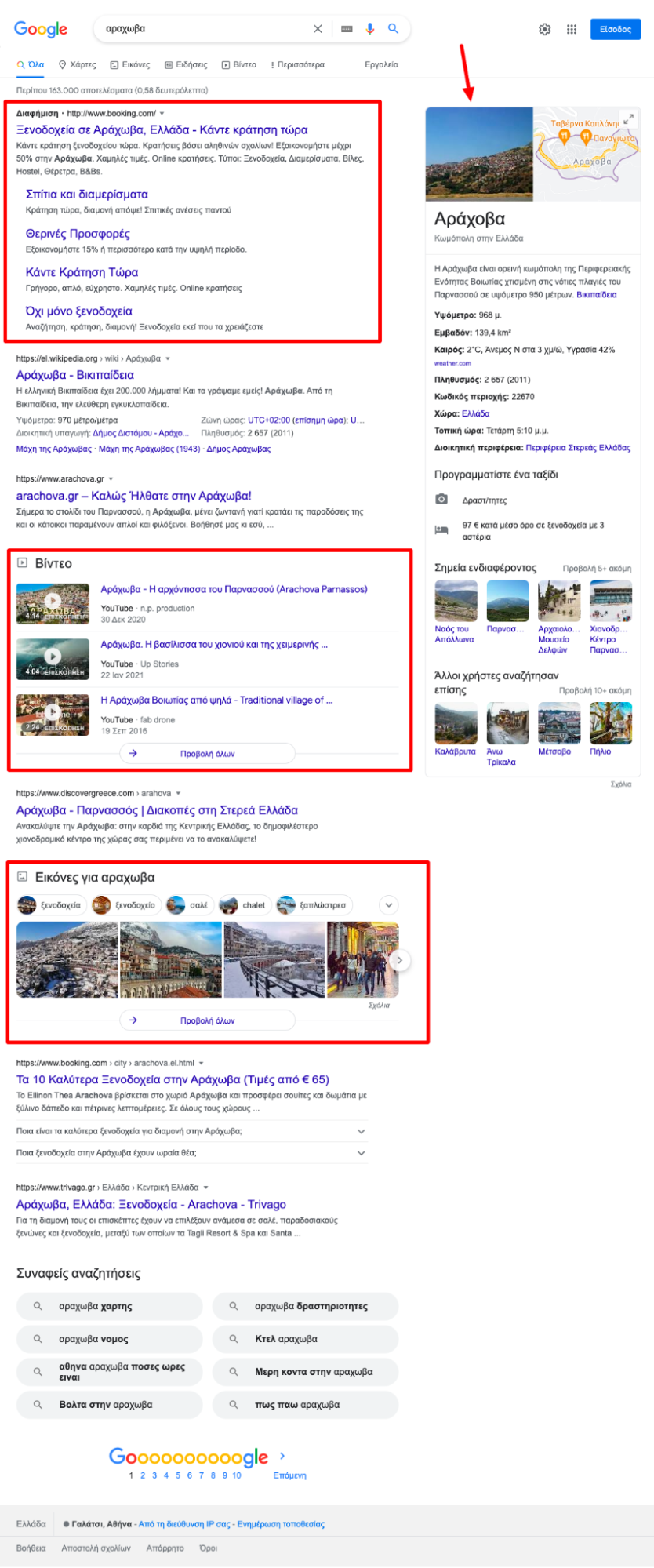The image size is (654, 1568).
Task: Switch to the Εικόνες tab
Action: click(130, 65)
